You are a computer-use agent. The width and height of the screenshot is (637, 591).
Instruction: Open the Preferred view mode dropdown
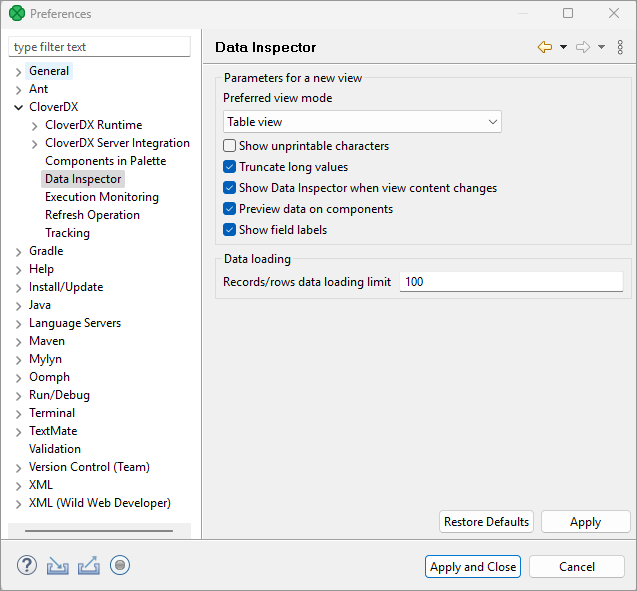(362, 122)
